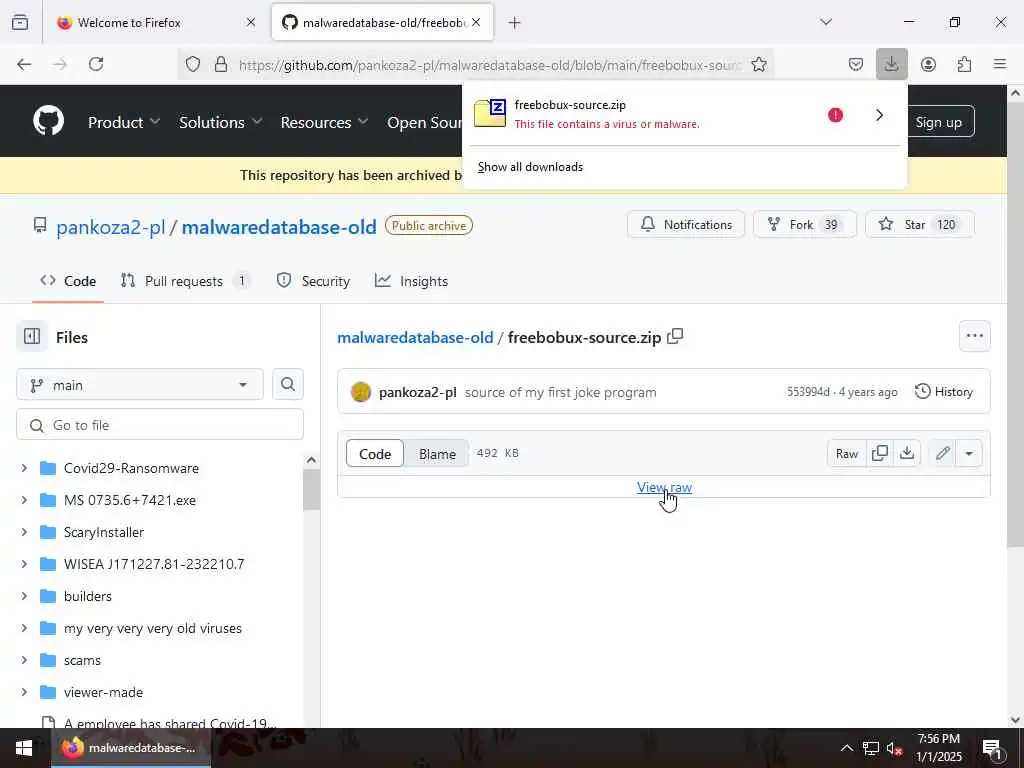
Task: Open muted volume tray icon
Action: (x=894, y=748)
